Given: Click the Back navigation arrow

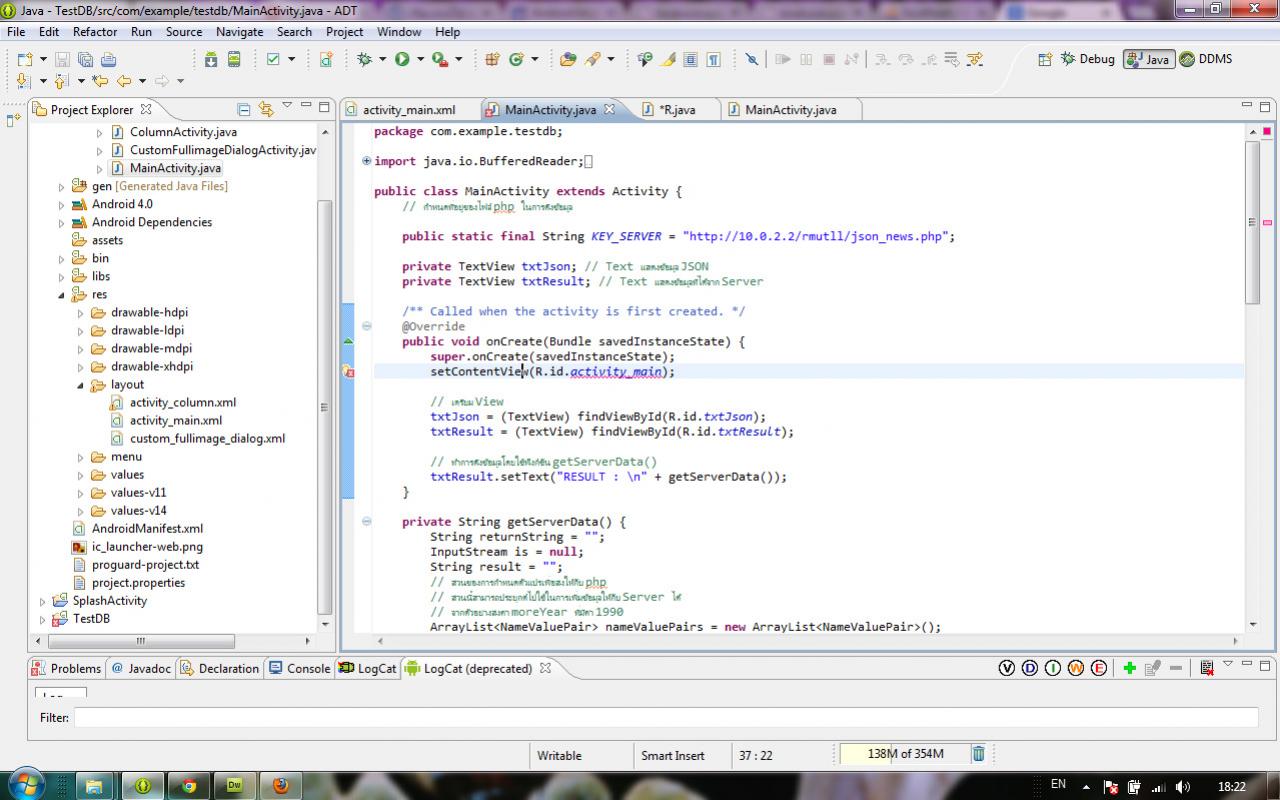Looking at the screenshot, I should pos(124,81).
